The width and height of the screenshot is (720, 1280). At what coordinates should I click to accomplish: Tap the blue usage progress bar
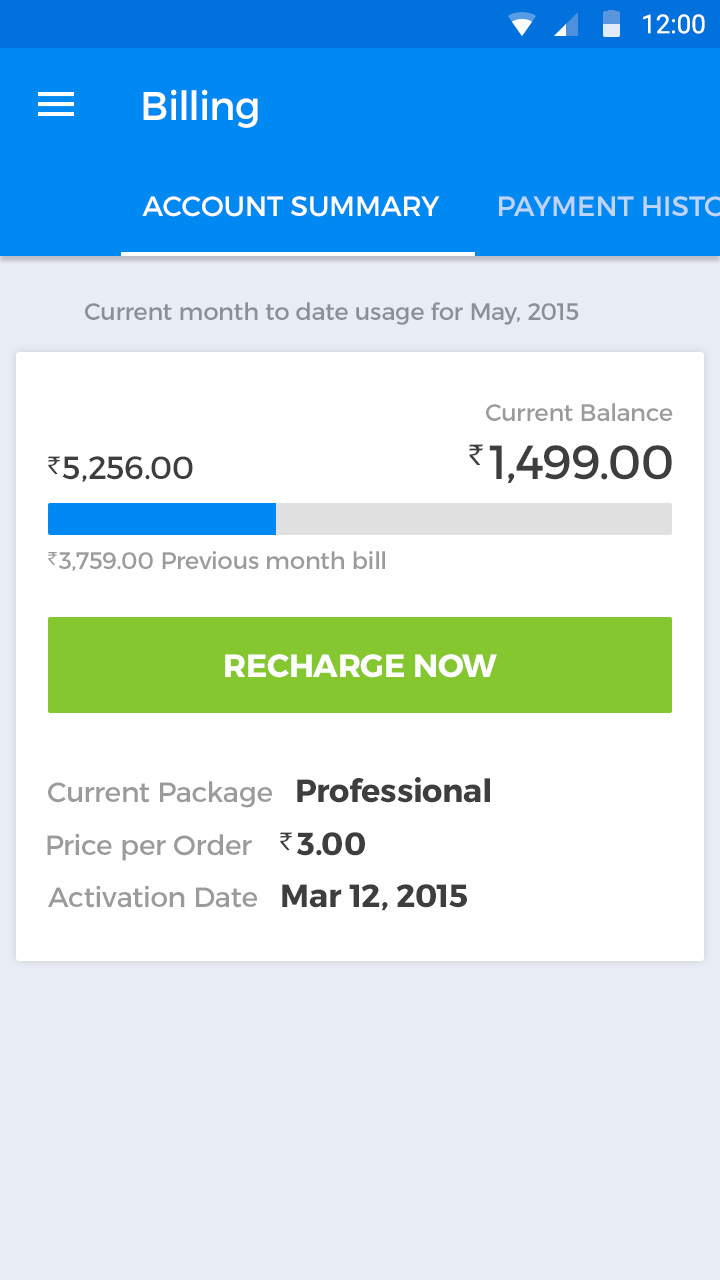[x=162, y=519]
